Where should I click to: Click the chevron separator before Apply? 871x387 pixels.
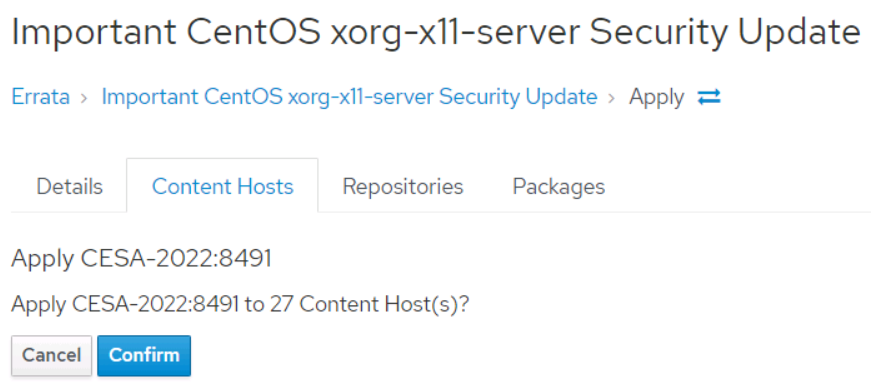612,98
